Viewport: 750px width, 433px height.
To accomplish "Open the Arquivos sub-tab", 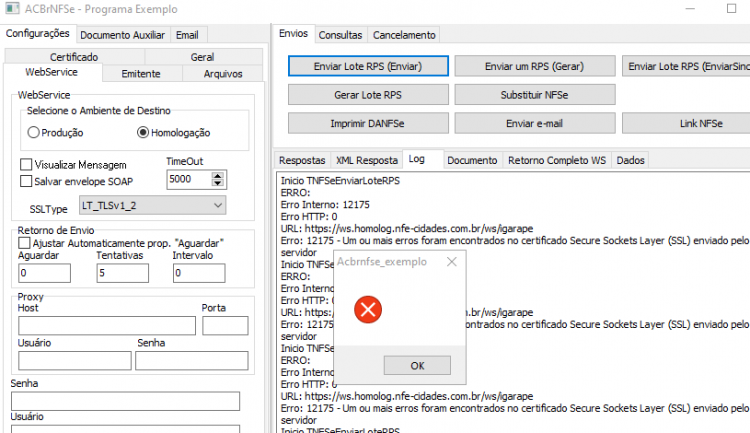I will (223, 74).
